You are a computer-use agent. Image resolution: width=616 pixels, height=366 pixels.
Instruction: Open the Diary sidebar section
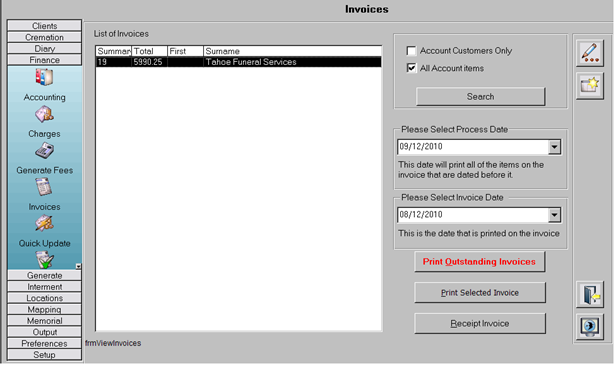tap(44, 48)
